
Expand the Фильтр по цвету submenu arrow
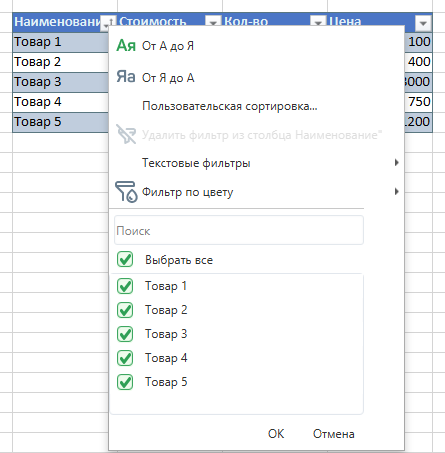tap(396, 192)
